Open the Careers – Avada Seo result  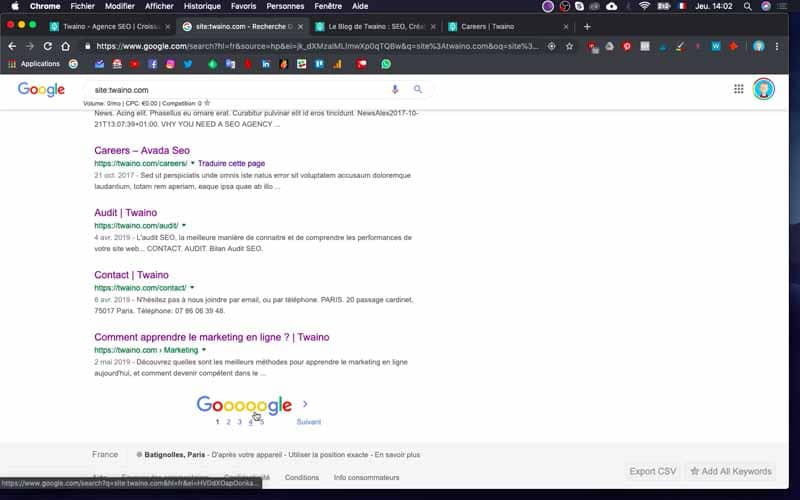coord(142,151)
